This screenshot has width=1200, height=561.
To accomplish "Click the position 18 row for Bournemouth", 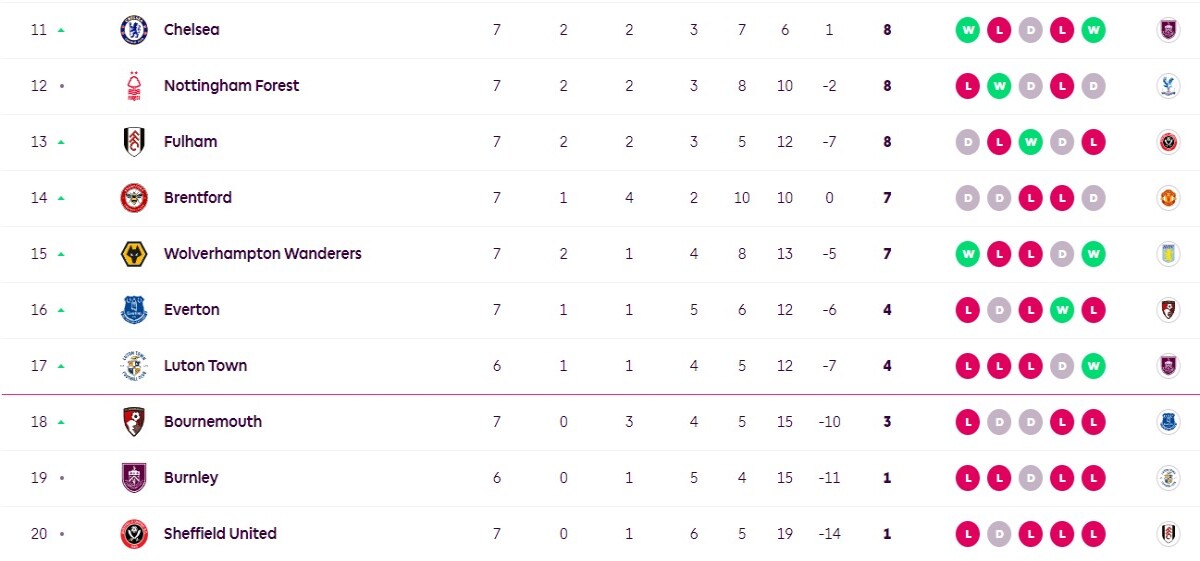I will click(600, 422).
